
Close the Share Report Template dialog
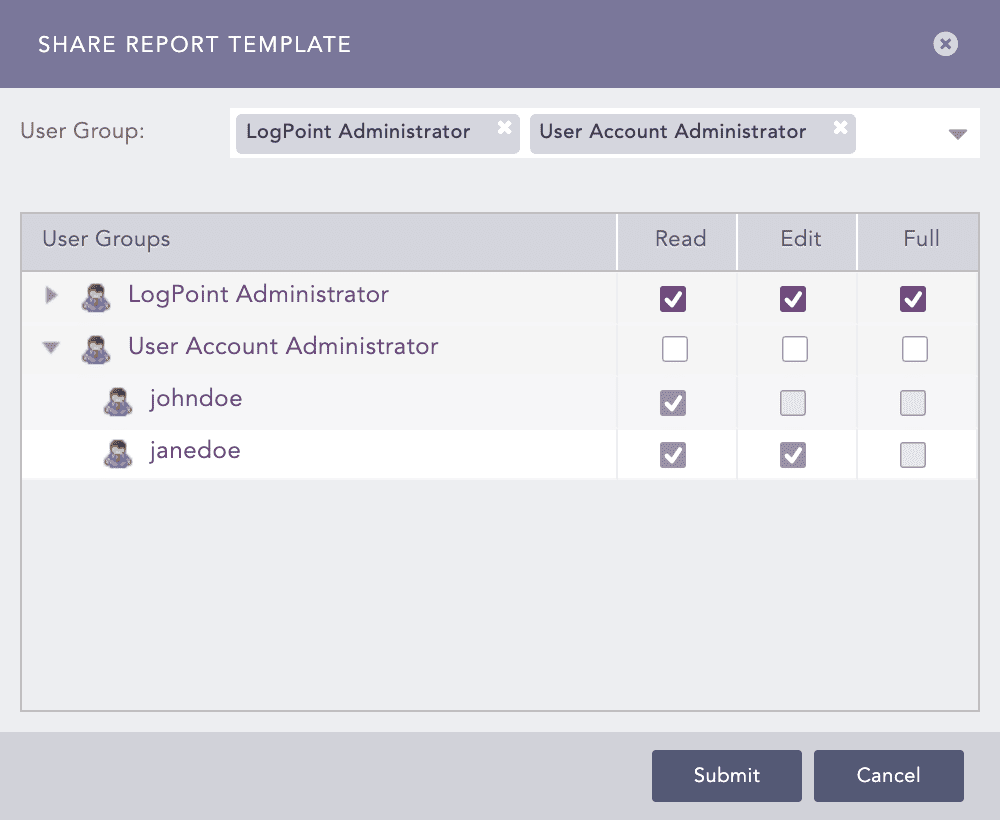pyautogui.click(x=944, y=43)
